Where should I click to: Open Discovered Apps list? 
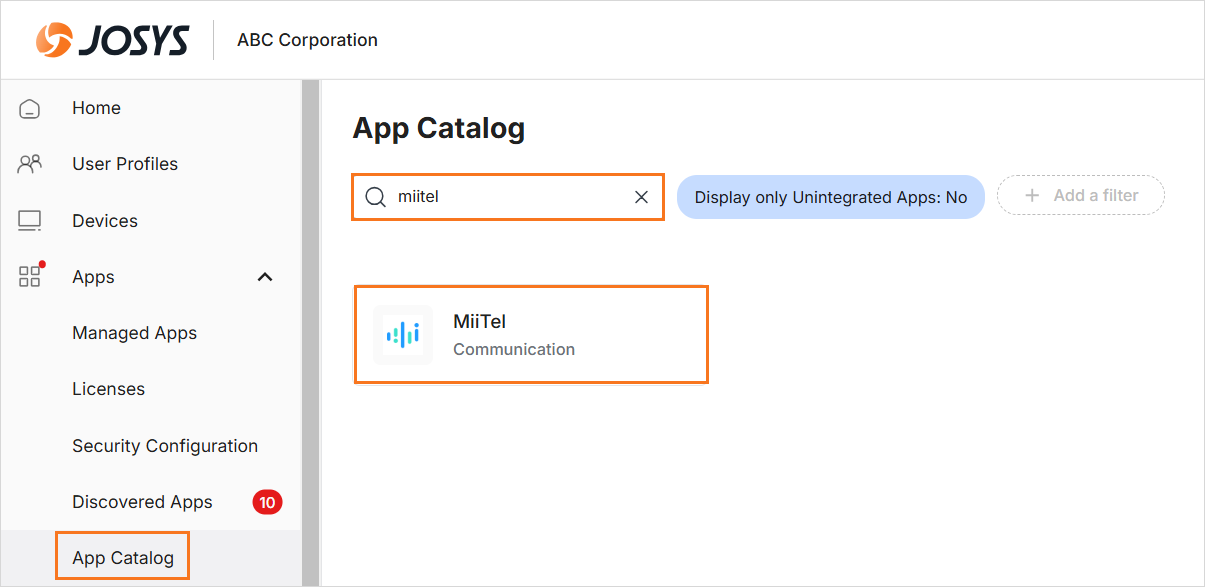pos(142,502)
